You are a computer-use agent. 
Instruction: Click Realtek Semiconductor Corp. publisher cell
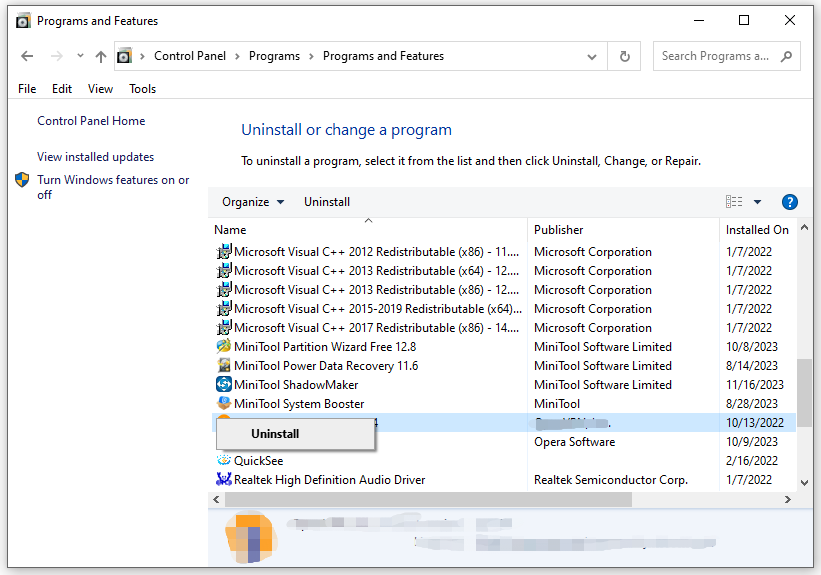pos(611,480)
